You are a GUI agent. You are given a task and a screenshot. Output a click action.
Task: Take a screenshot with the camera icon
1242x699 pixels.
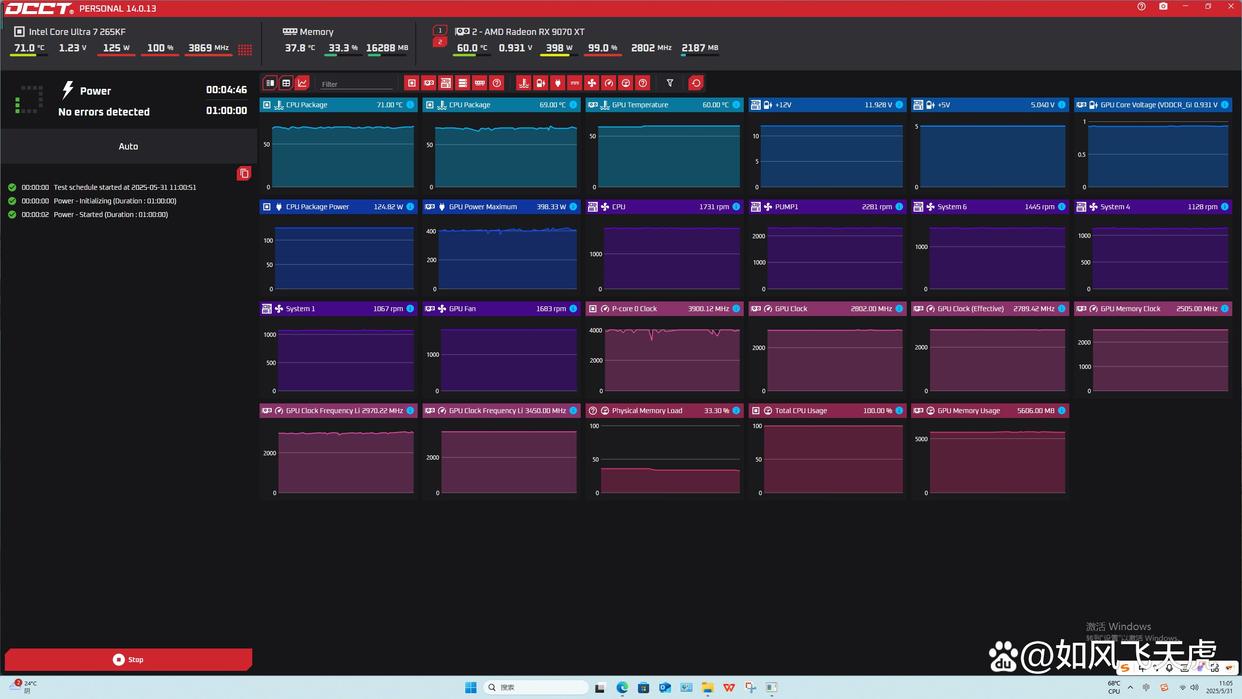pos(1163,6)
